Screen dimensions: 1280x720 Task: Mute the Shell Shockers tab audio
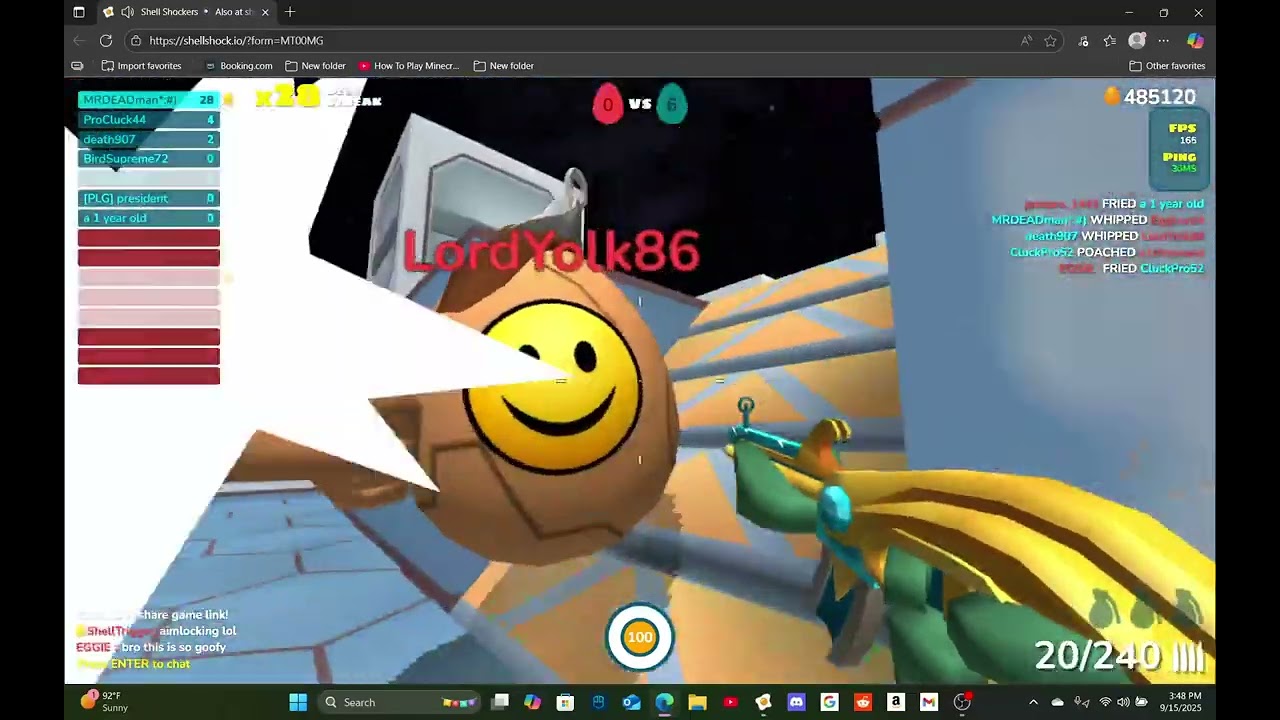coord(127,12)
